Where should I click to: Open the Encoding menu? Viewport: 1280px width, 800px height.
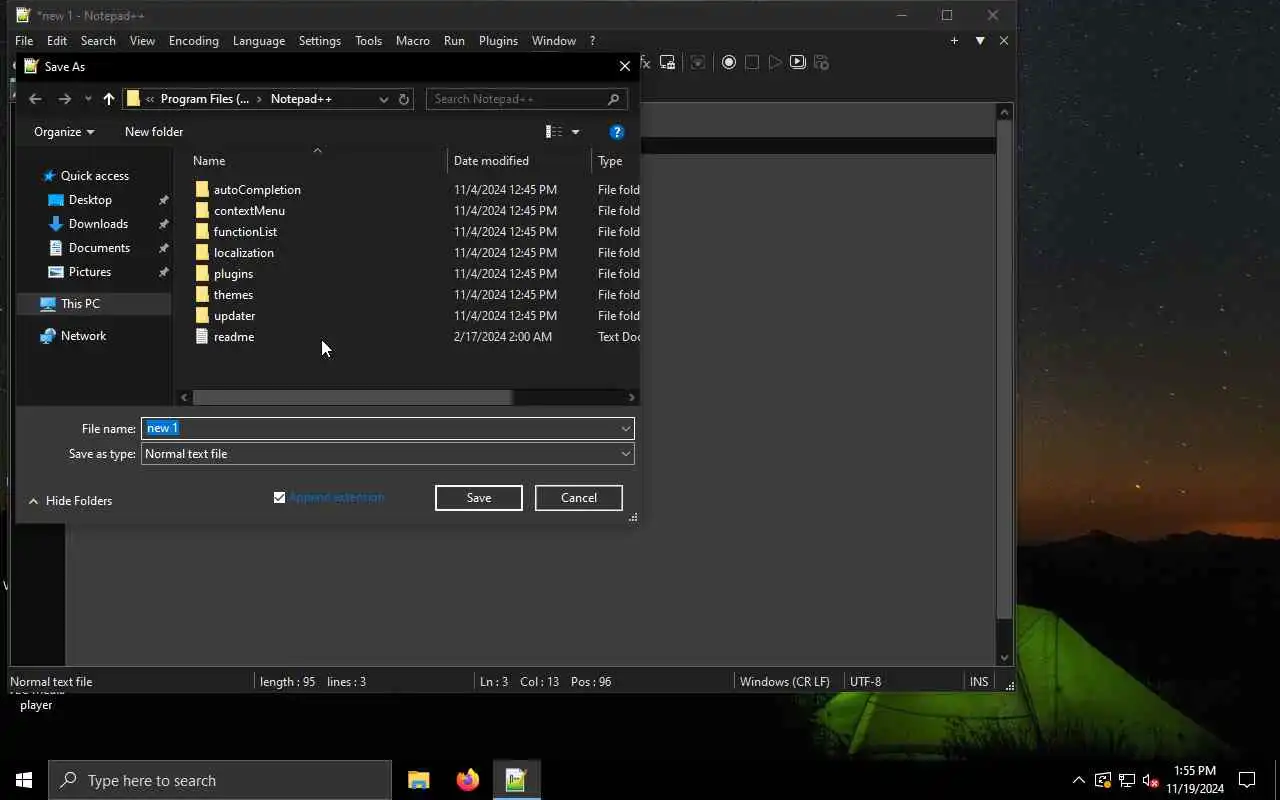click(x=194, y=41)
